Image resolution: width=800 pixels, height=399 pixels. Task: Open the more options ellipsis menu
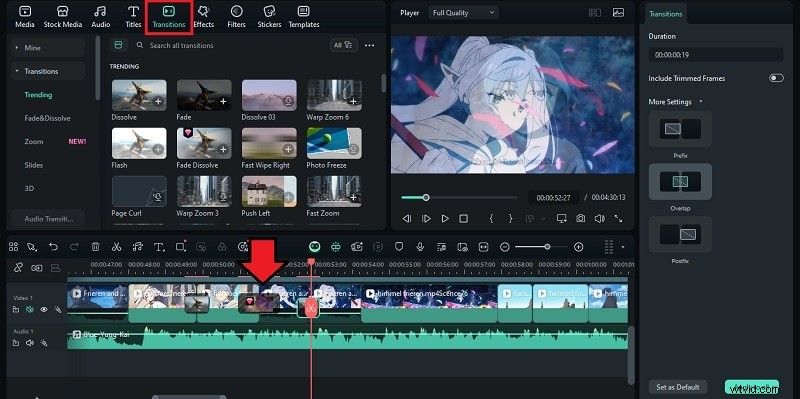(369, 45)
